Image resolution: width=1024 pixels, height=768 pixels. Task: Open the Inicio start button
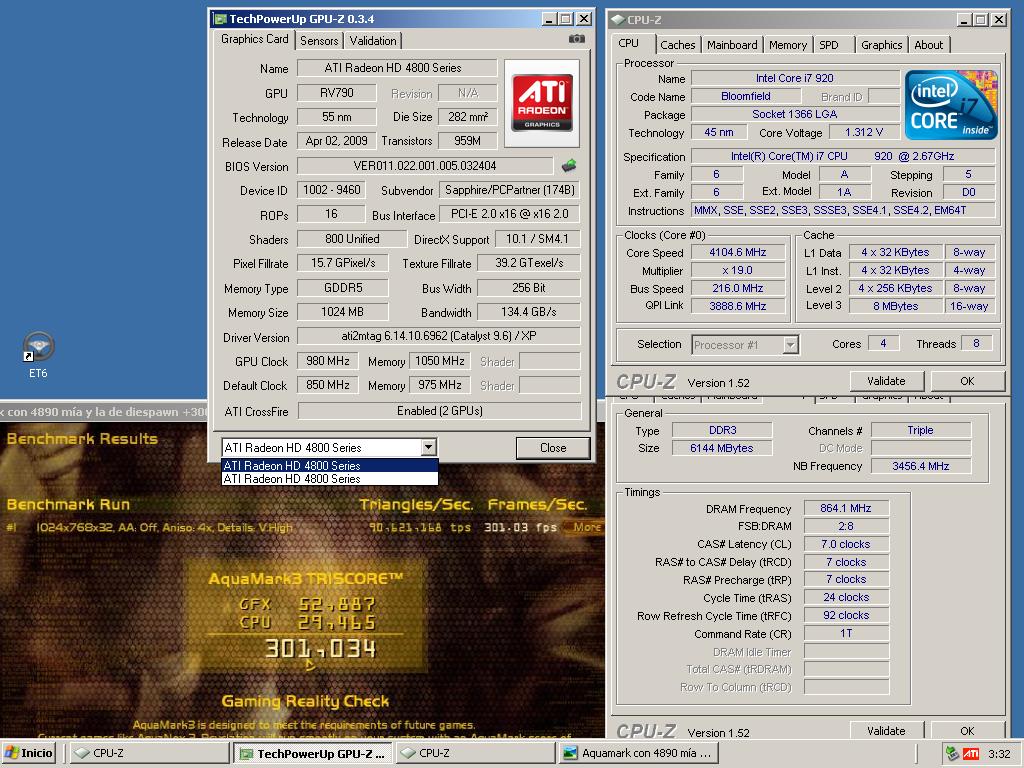pyautogui.click(x=29, y=753)
